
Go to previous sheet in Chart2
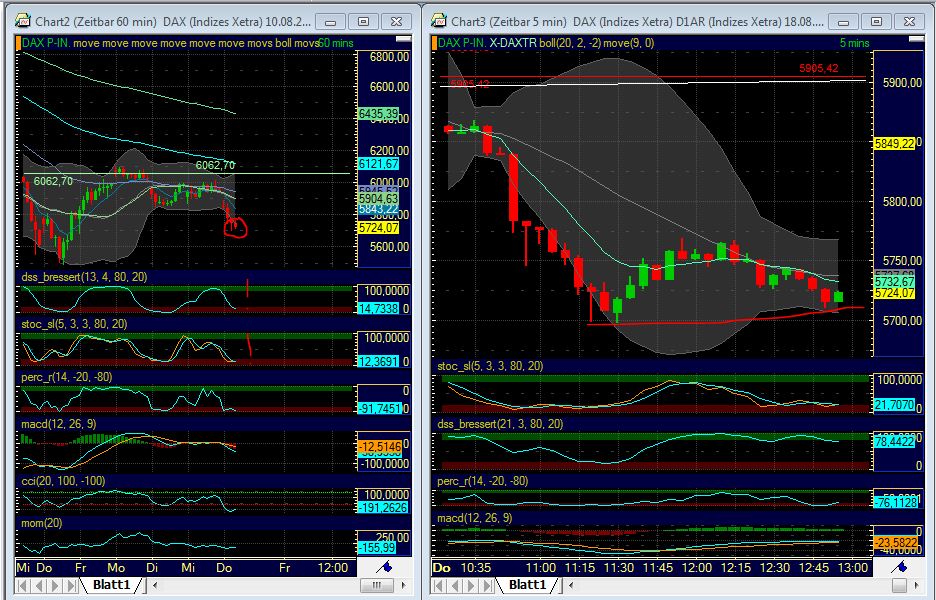[39, 586]
